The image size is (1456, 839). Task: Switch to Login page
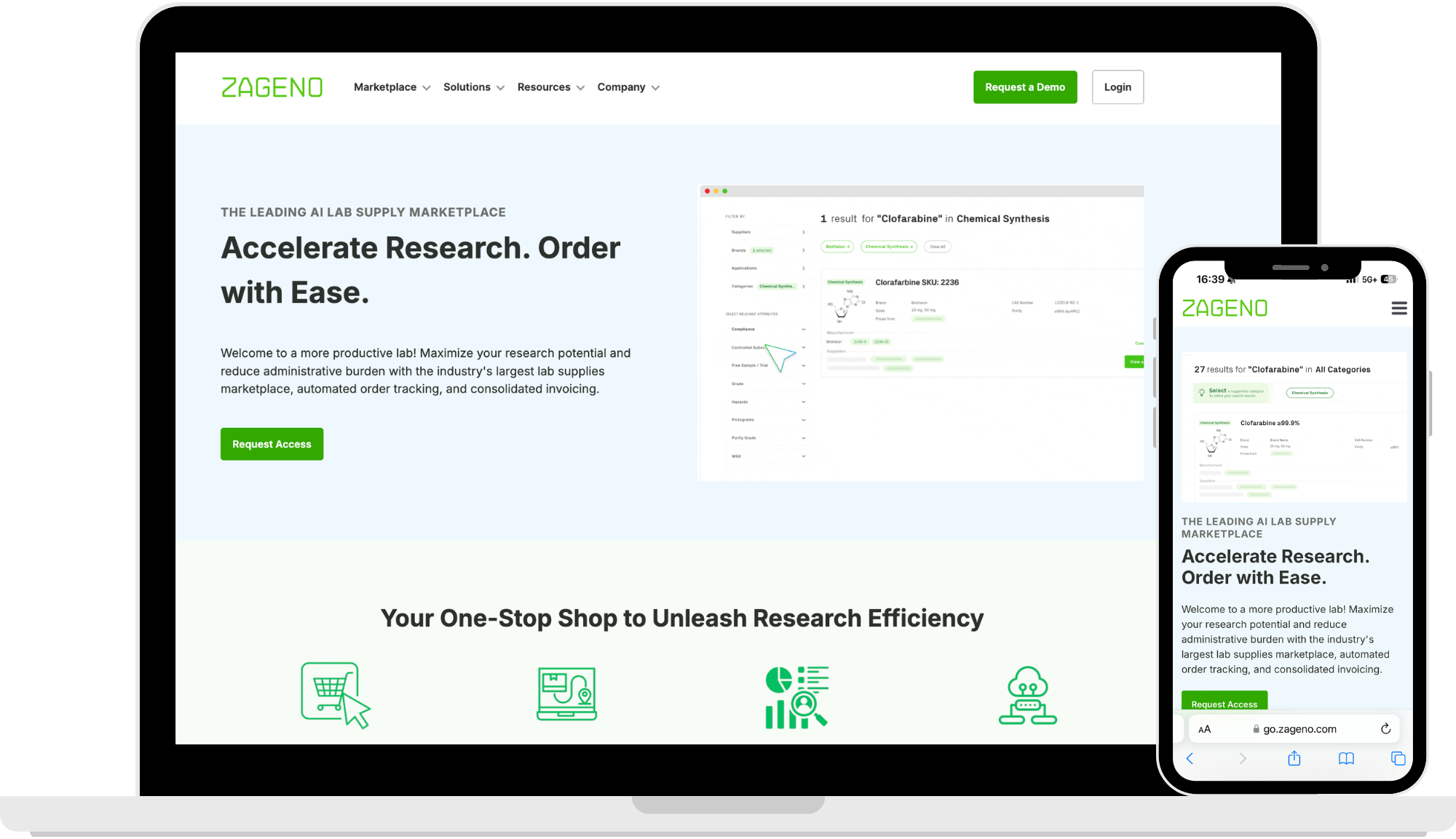(1117, 86)
